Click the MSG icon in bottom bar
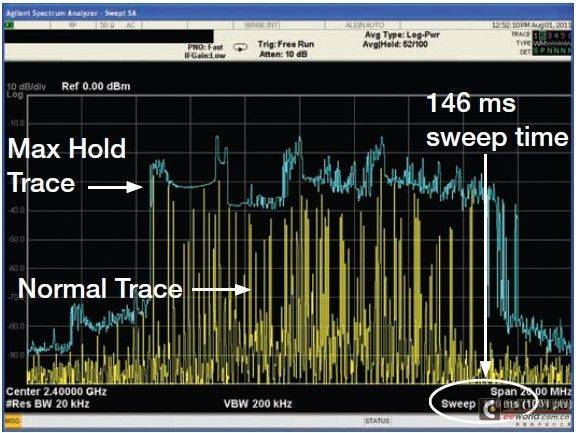This screenshot has height=433, width=576. tap(13, 421)
